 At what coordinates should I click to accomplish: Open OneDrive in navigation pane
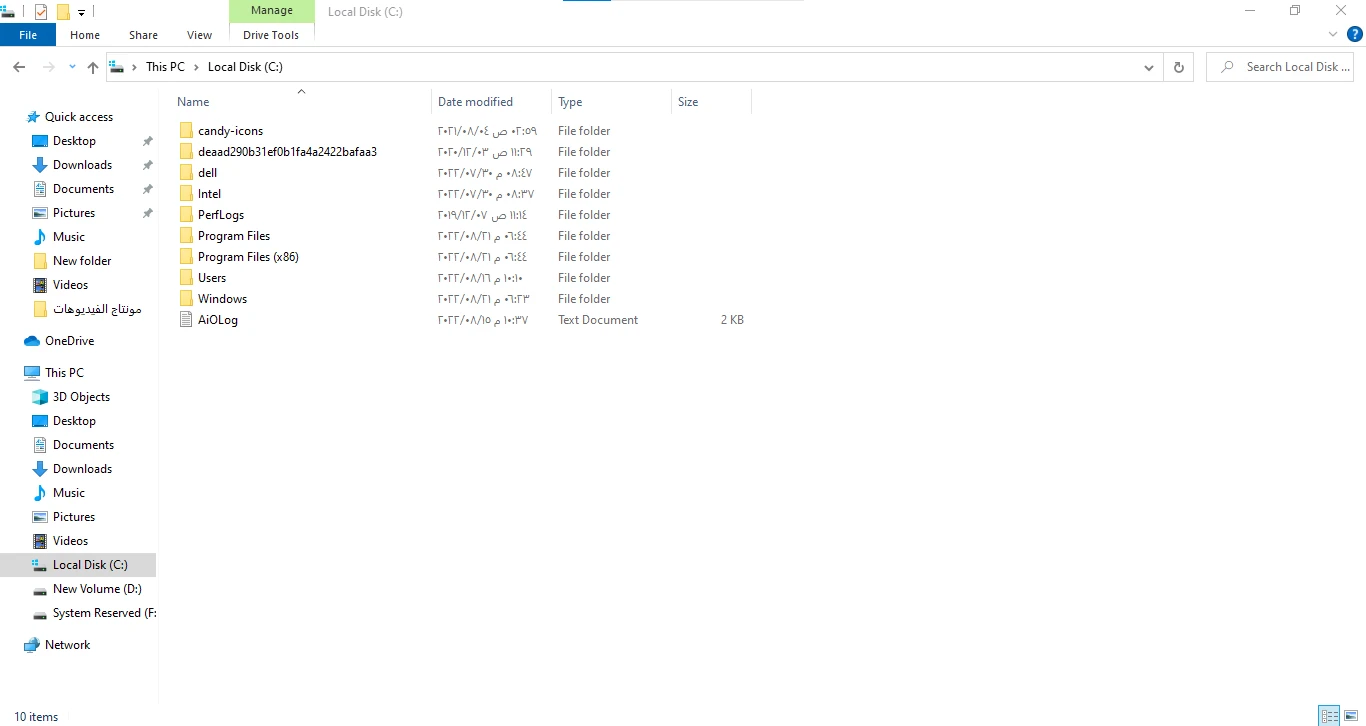(x=69, y=341)
